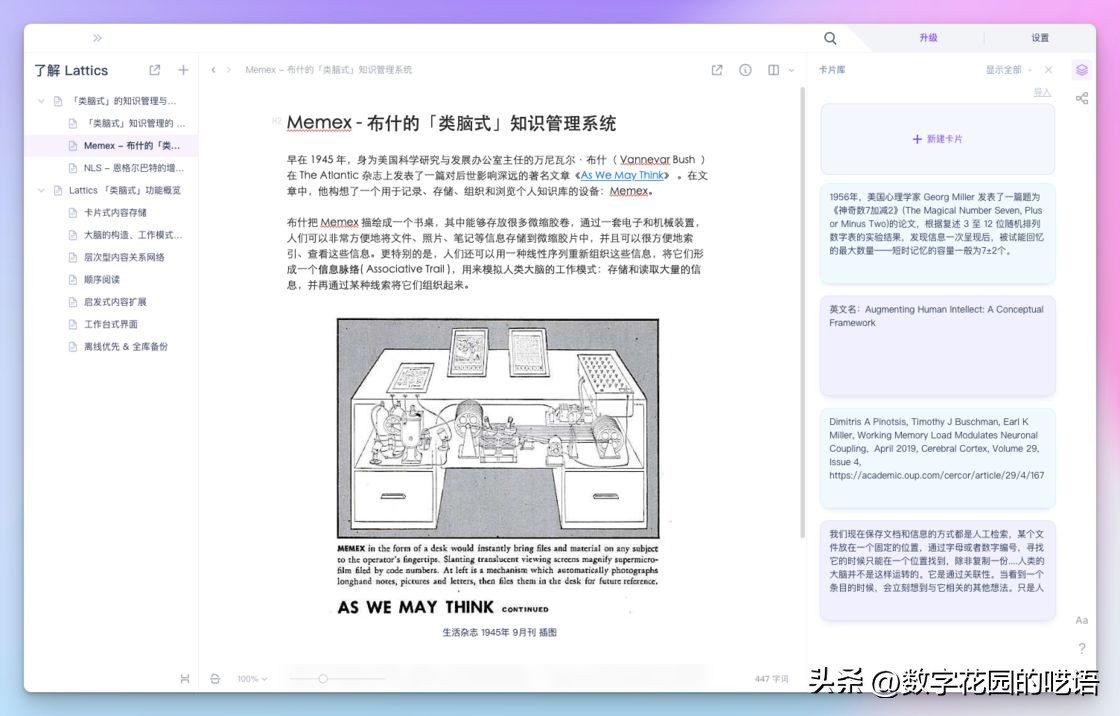Open the Aa font settings
Image resolution: width=1120 pixels, height=716 pixels.
pos(1081,620)
